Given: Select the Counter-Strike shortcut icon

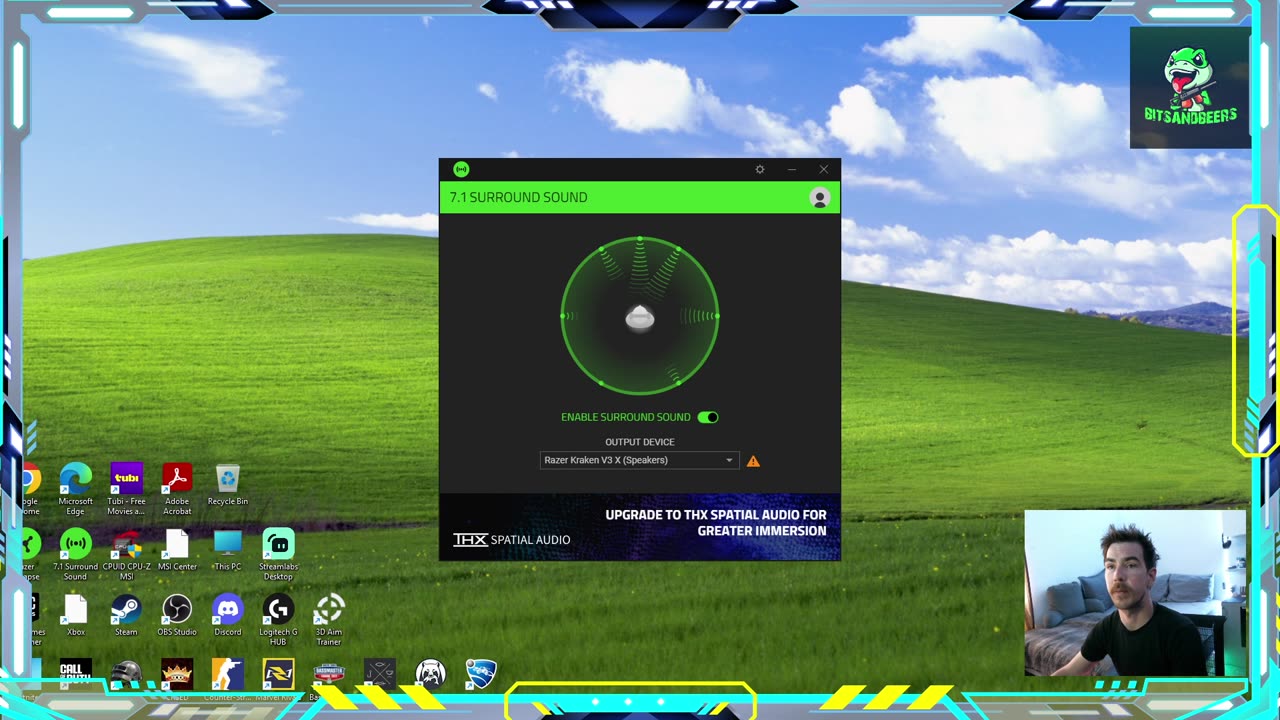Looking at the screenshot, I should (228, 674).
